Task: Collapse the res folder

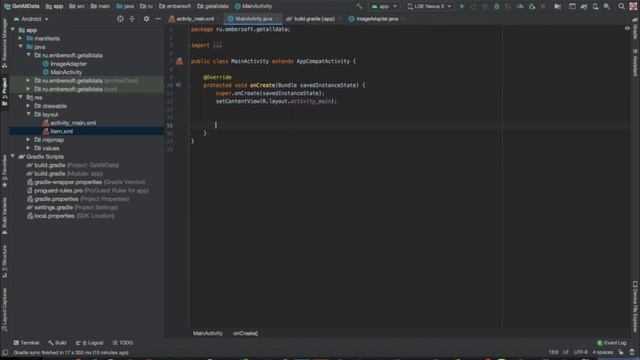Action: [20, 97]
